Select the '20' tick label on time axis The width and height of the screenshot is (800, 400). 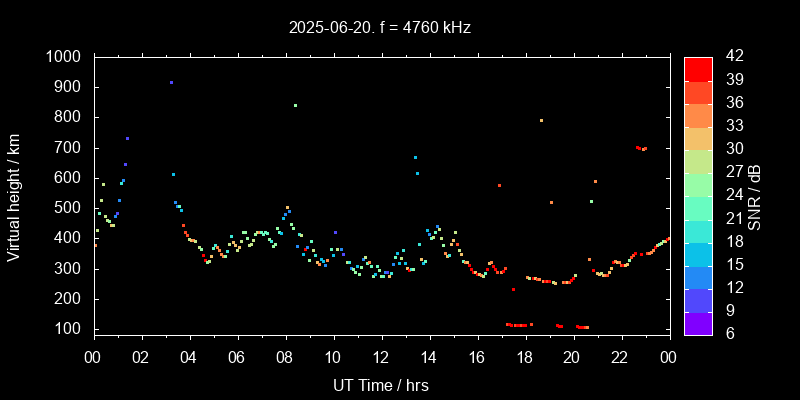[573, 356]
